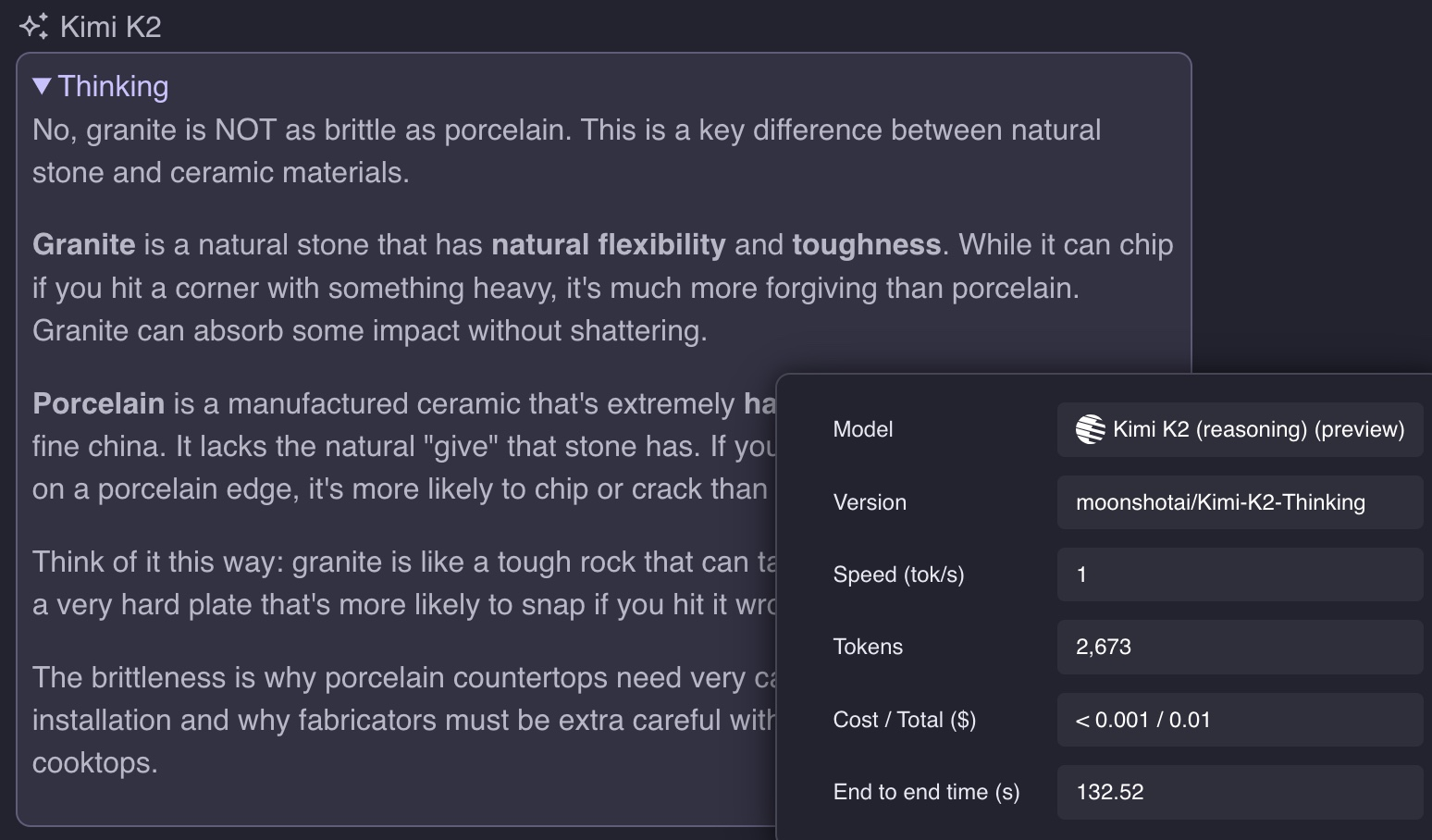Click the Moonshot logo in the Model field
The height and width of the screenshot is (840, 1432).
coord(1091,429)
